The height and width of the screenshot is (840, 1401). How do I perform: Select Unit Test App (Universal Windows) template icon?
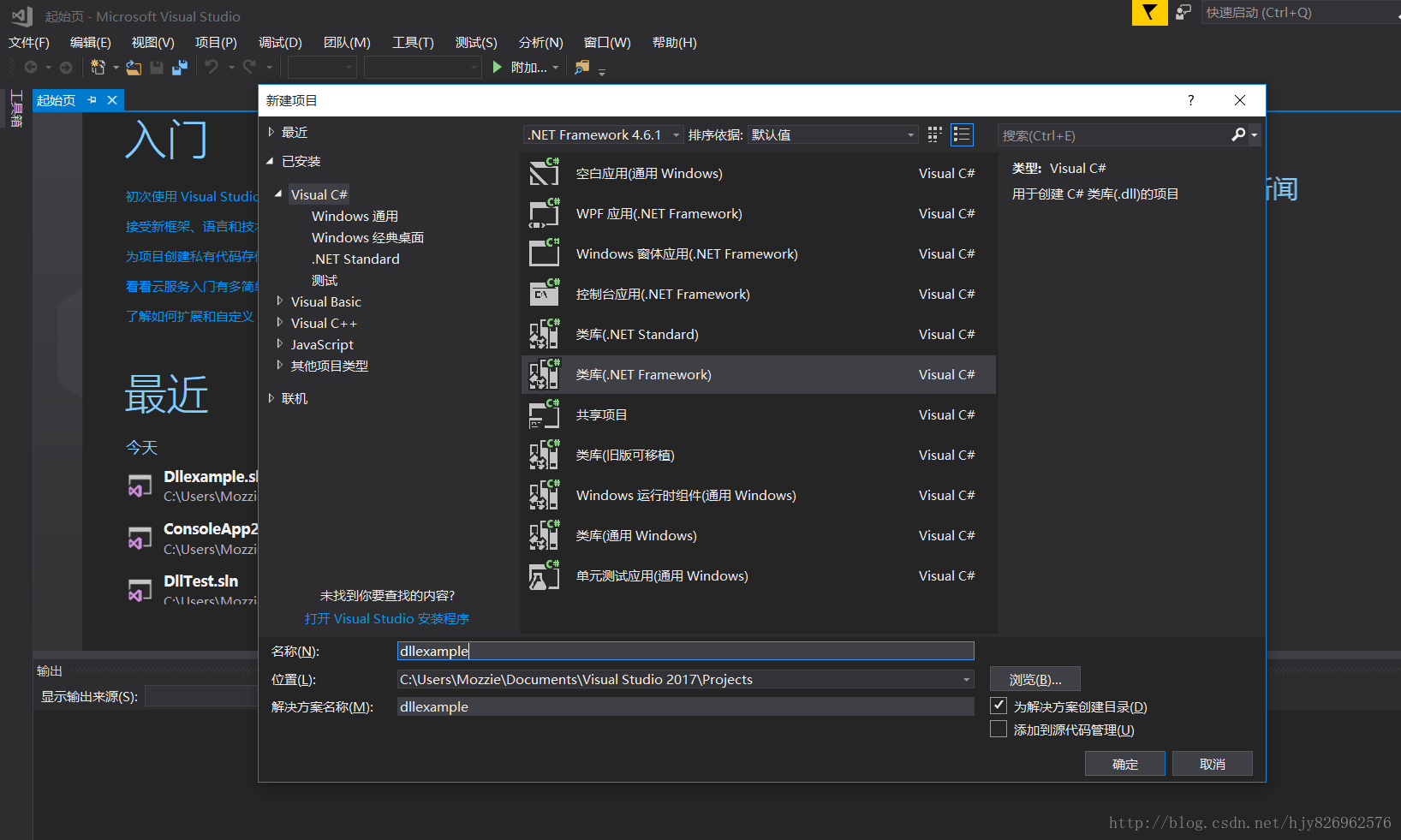pos(544,575)
